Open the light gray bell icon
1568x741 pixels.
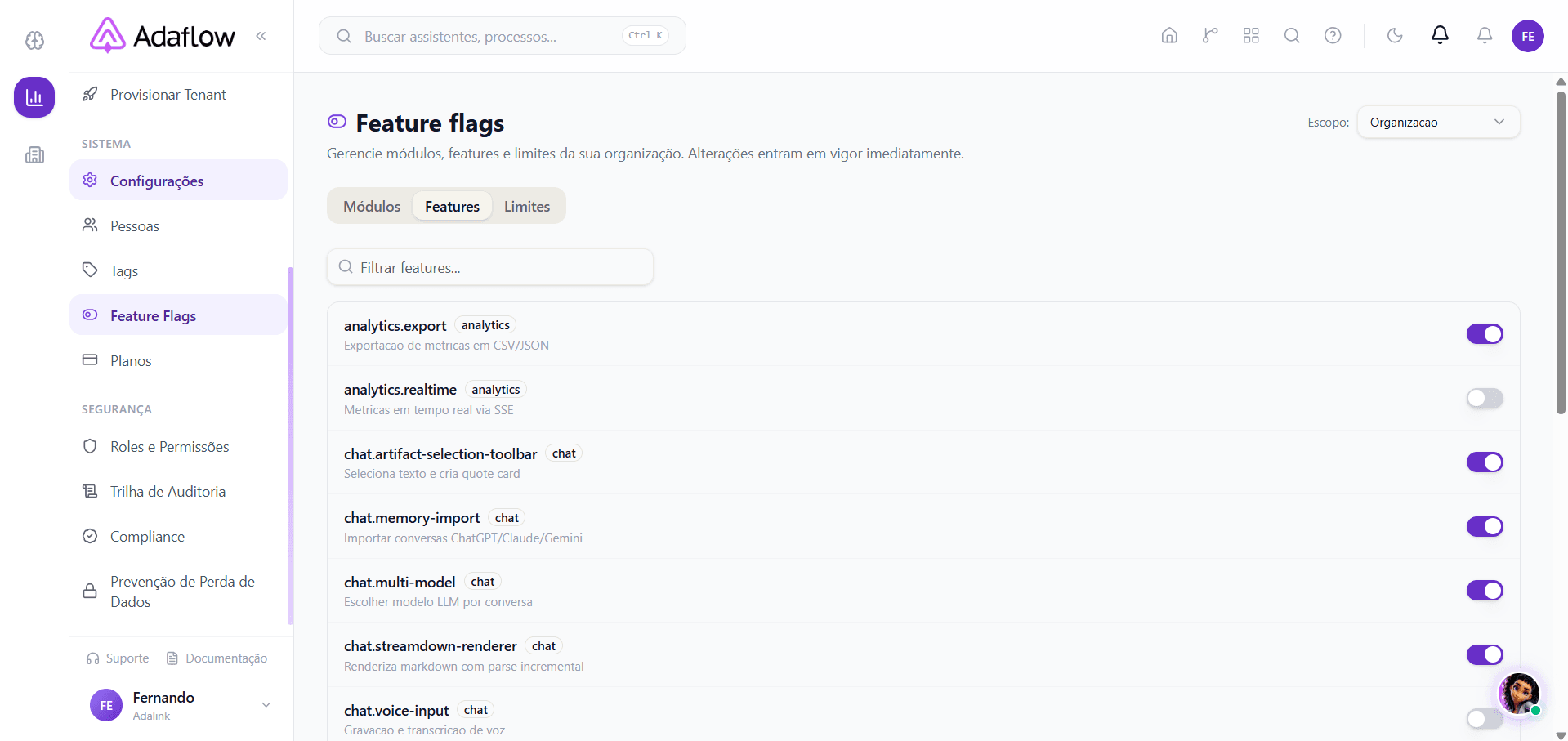[1485, 35]
